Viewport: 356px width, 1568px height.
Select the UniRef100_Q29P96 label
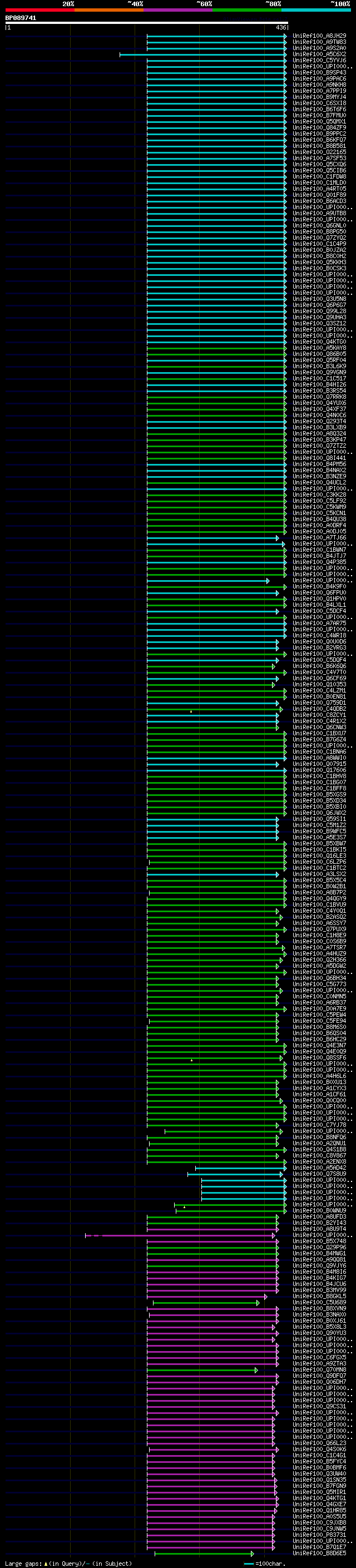[319, 1247]
